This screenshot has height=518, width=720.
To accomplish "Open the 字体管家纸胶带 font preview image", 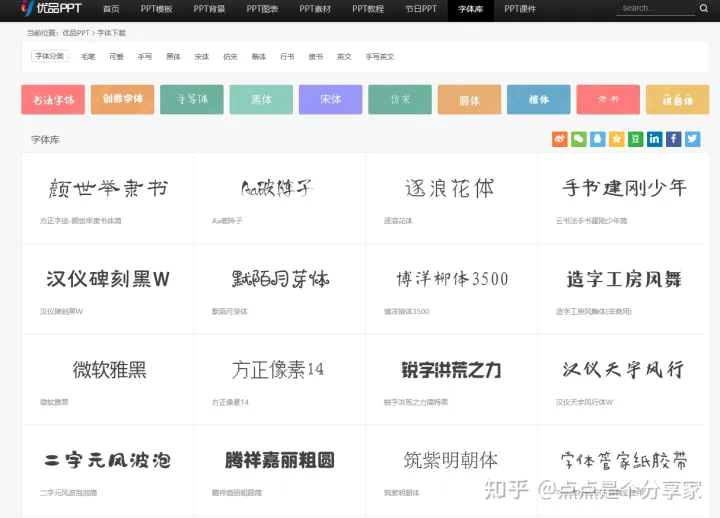I will (x=624, y=460).
